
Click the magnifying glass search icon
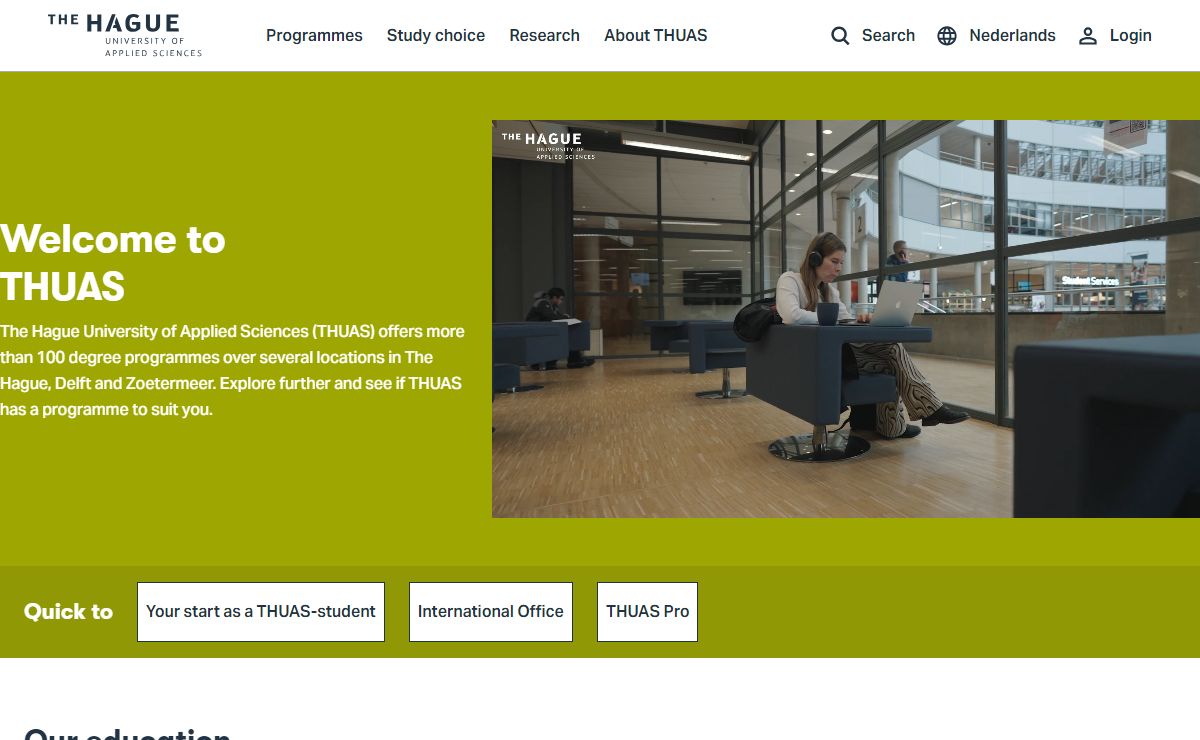click(840, 36)
